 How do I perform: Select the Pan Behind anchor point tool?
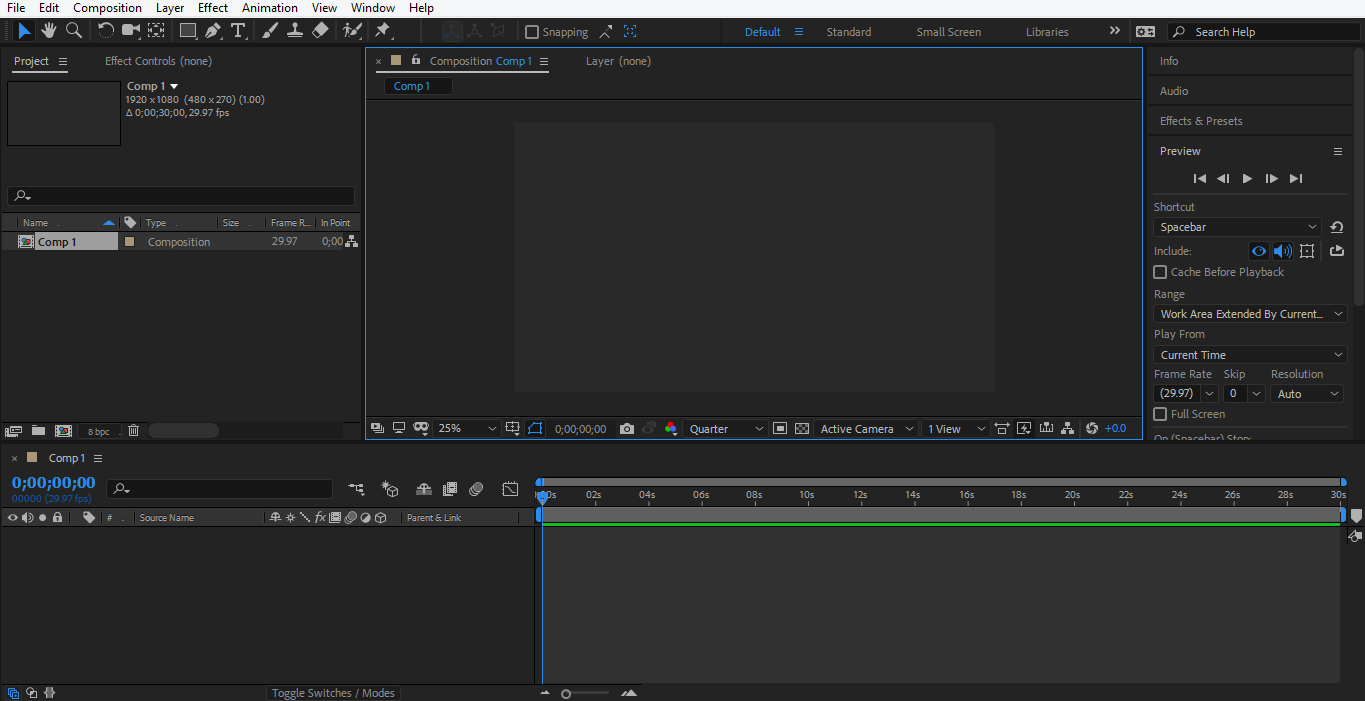pyautogui.click(x=156, y=31)
